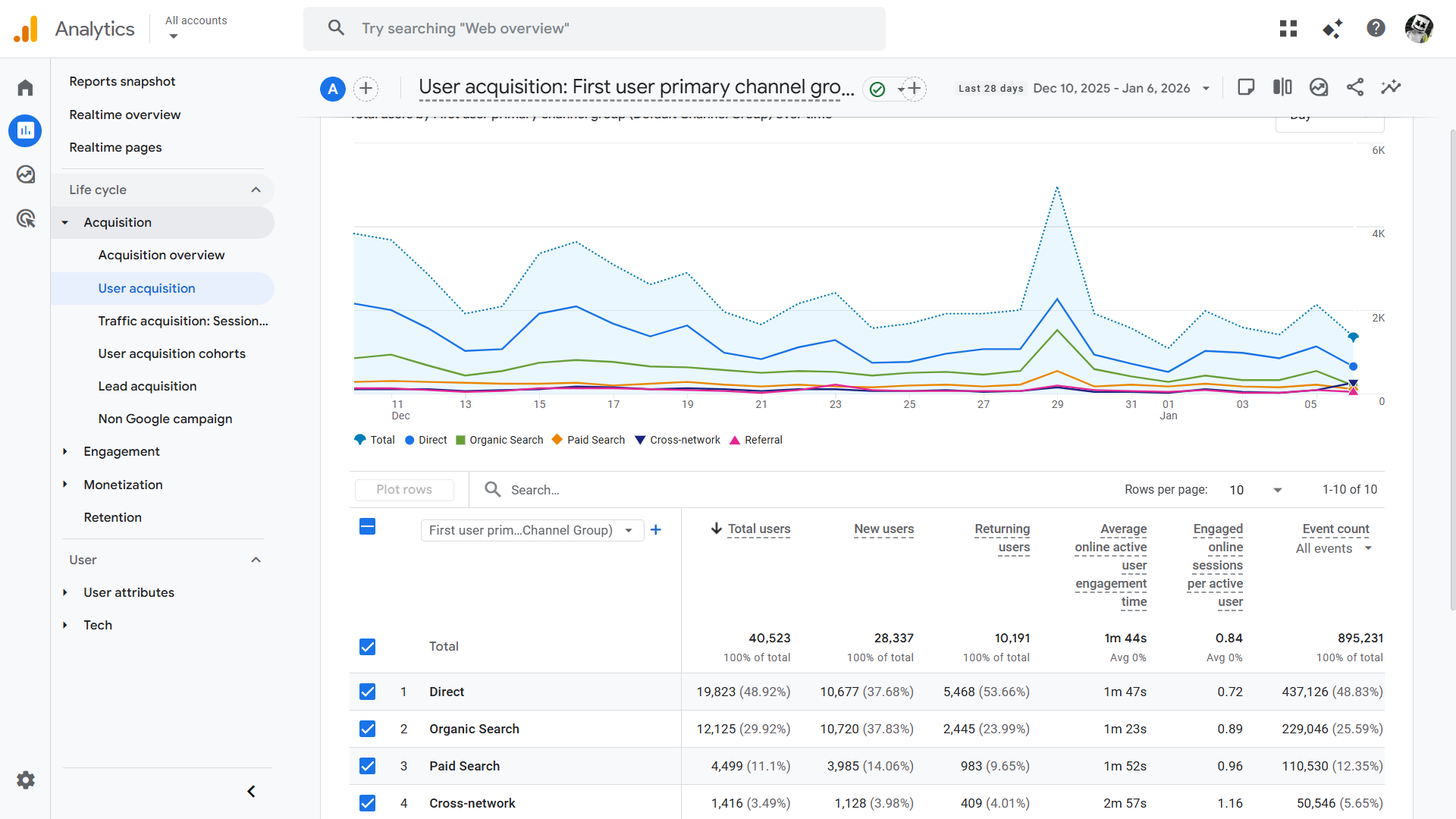Open the Insights sparkline icon
This screenshot has width=1456, height=819.
tap(1391, 88)
